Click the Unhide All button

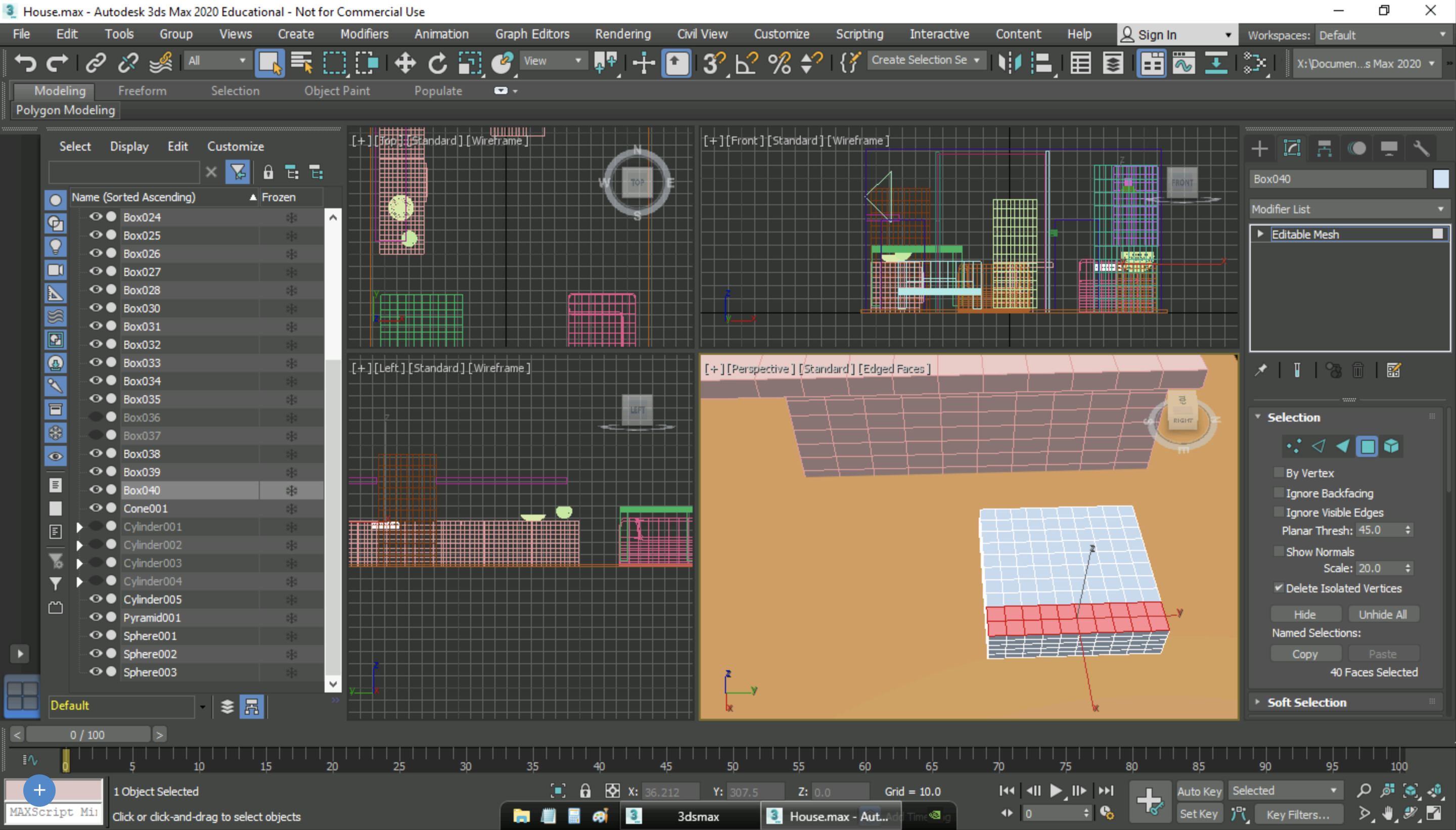1381,613
